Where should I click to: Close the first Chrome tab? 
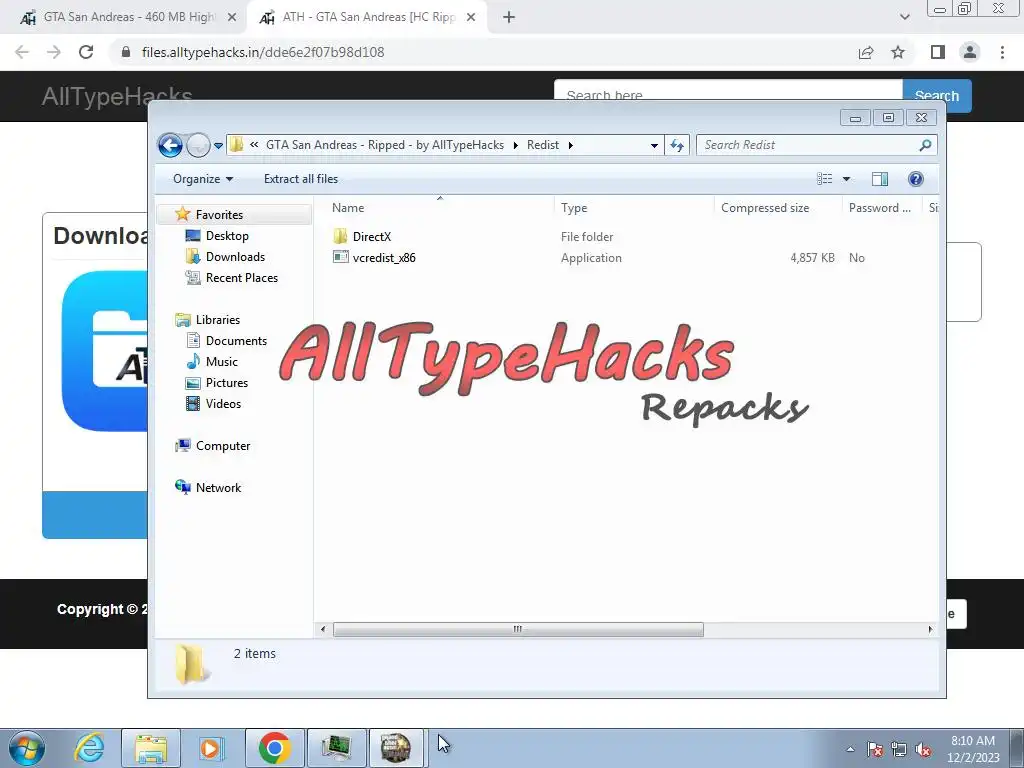tap(232, 18)
